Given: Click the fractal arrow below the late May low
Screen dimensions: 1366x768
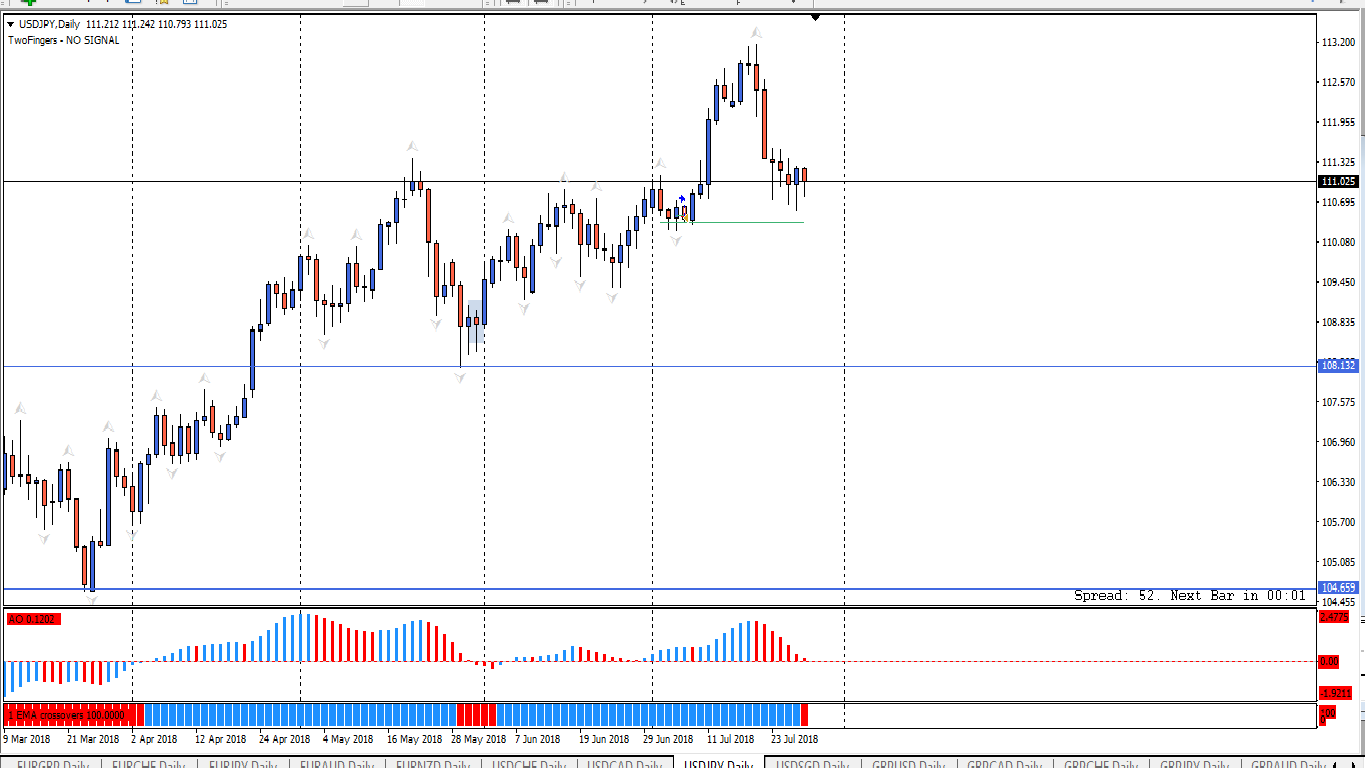Looking at the screenshot, I should (x=459, y=377).
